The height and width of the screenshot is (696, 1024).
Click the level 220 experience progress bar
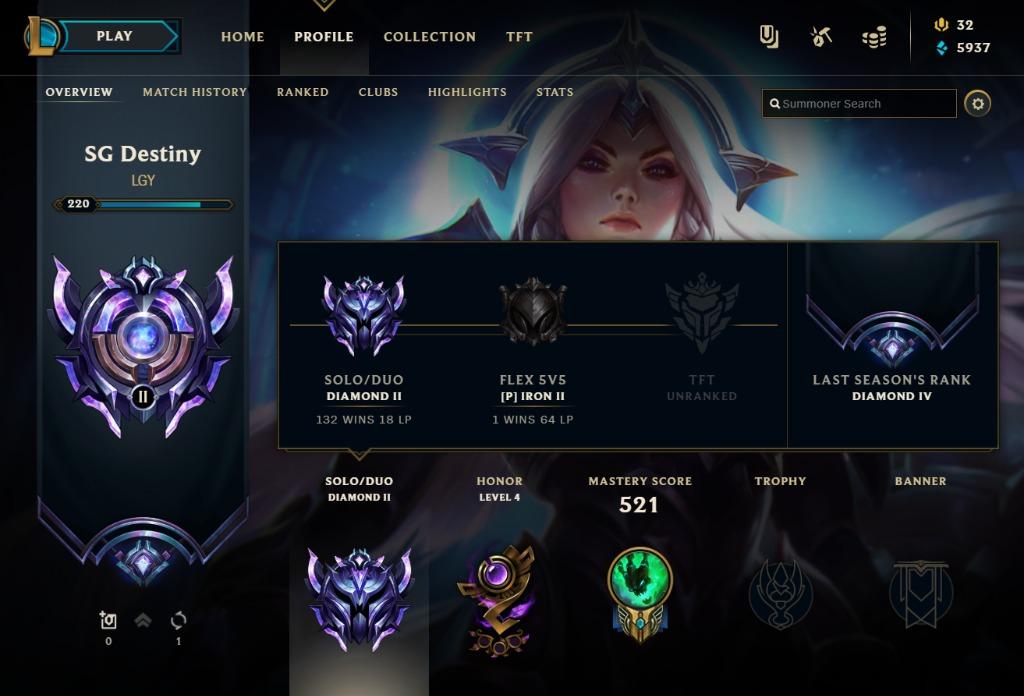tap(143, 204)
